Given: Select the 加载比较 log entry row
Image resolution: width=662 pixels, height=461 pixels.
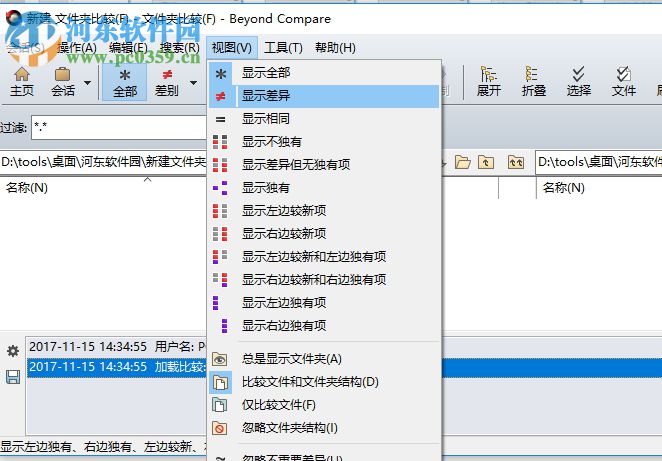Looking at the screenshot, I should tap(117, 366).
